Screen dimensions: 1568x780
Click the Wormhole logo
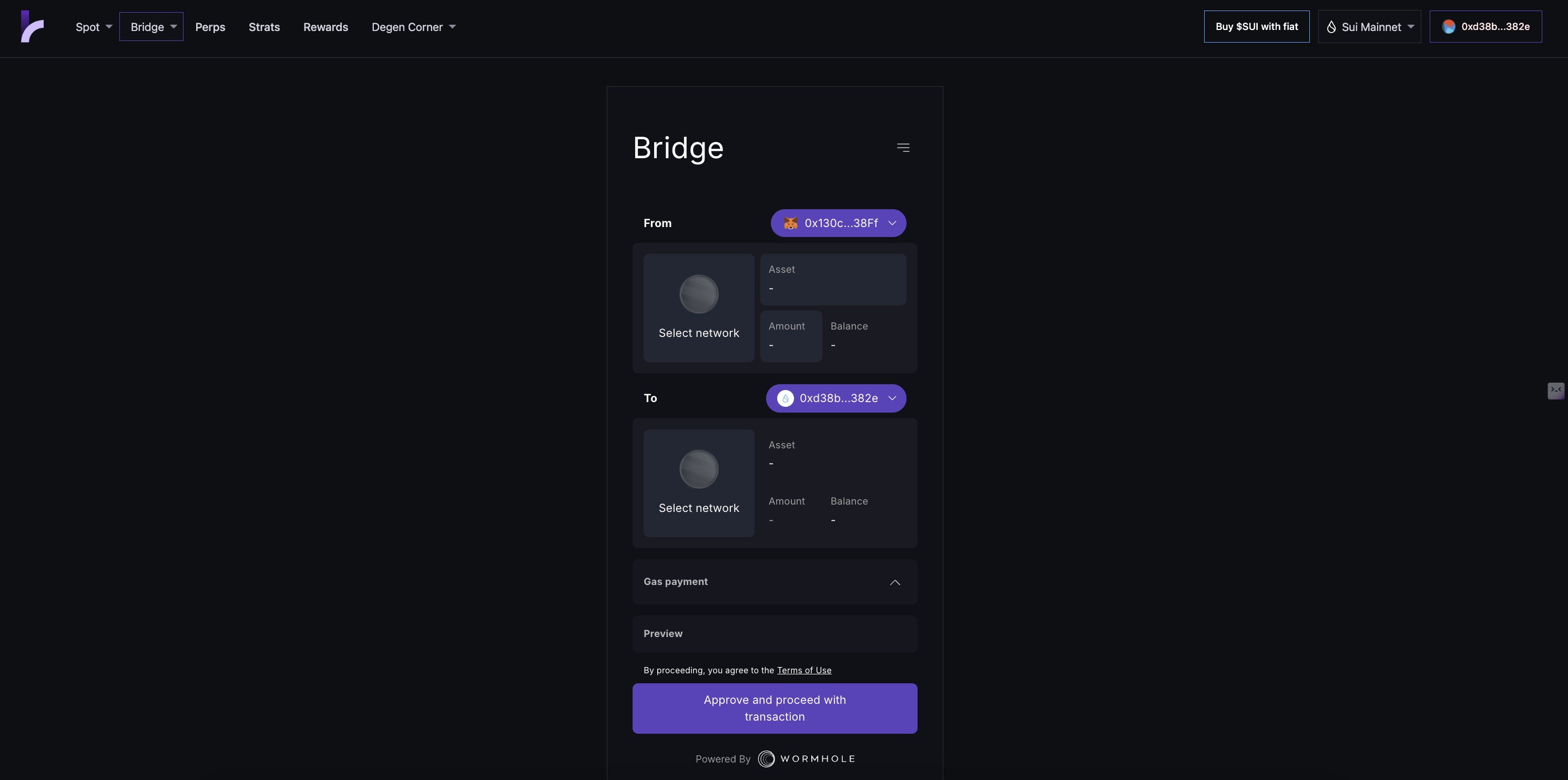[x=807, y=758]
